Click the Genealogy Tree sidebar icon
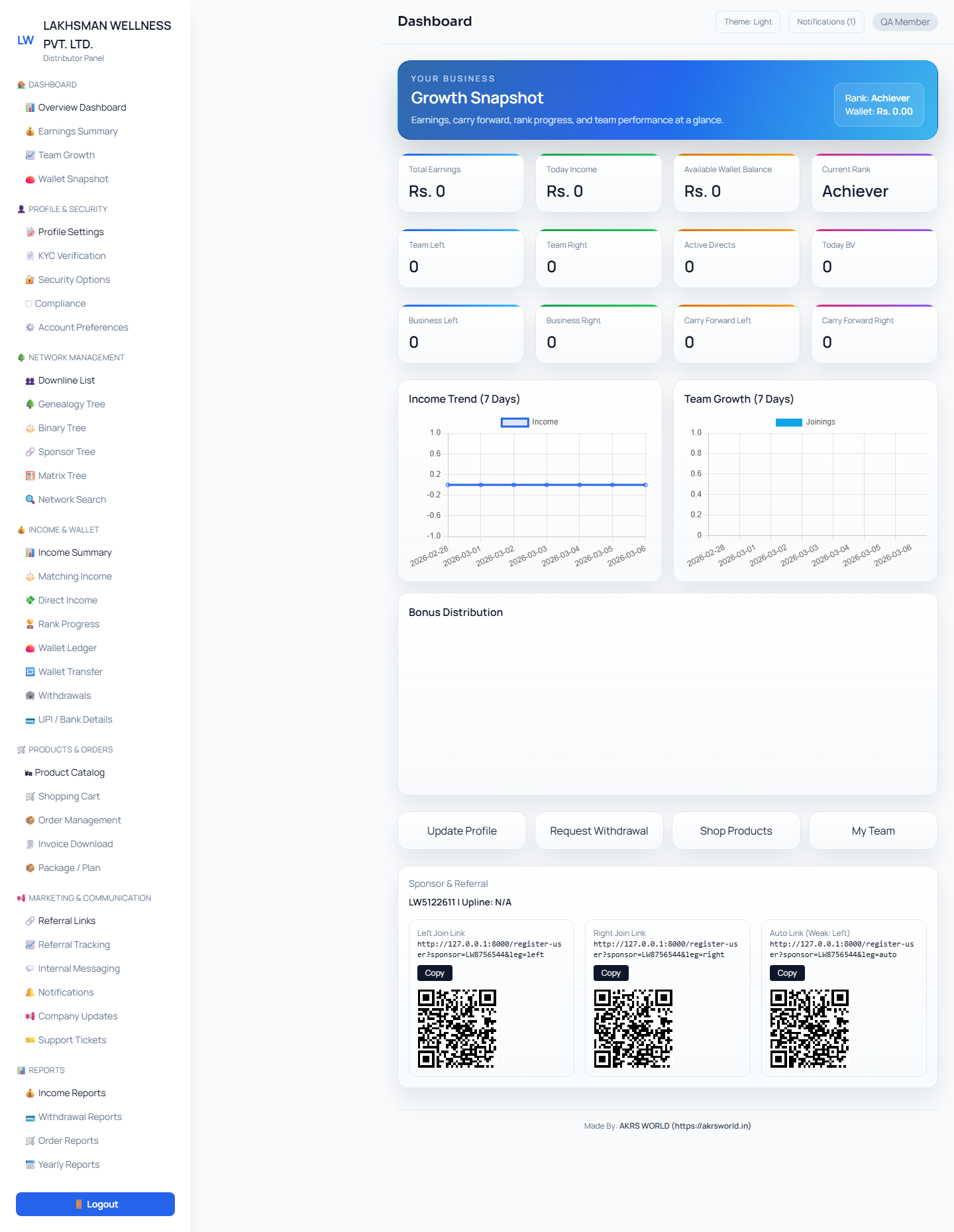This screenshot has height=1232, width=954. point(30,404)
